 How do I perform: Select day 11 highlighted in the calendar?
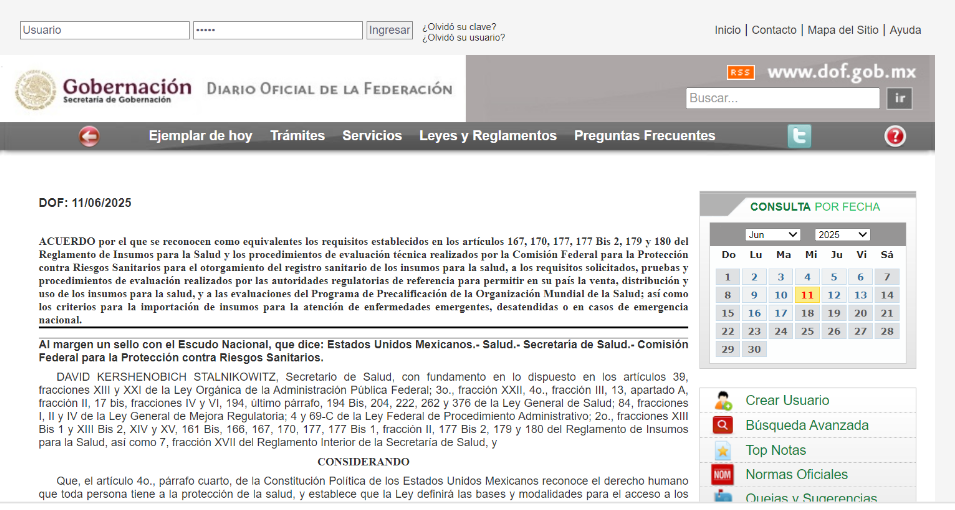[x=807, y=295]
